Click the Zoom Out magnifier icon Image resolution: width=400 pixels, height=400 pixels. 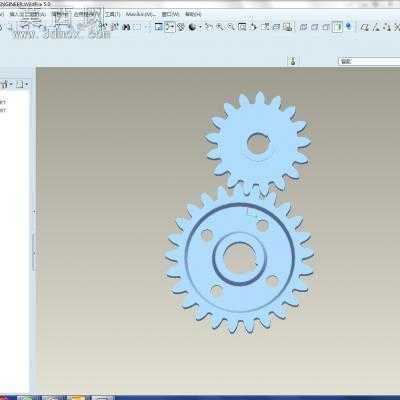231,27
